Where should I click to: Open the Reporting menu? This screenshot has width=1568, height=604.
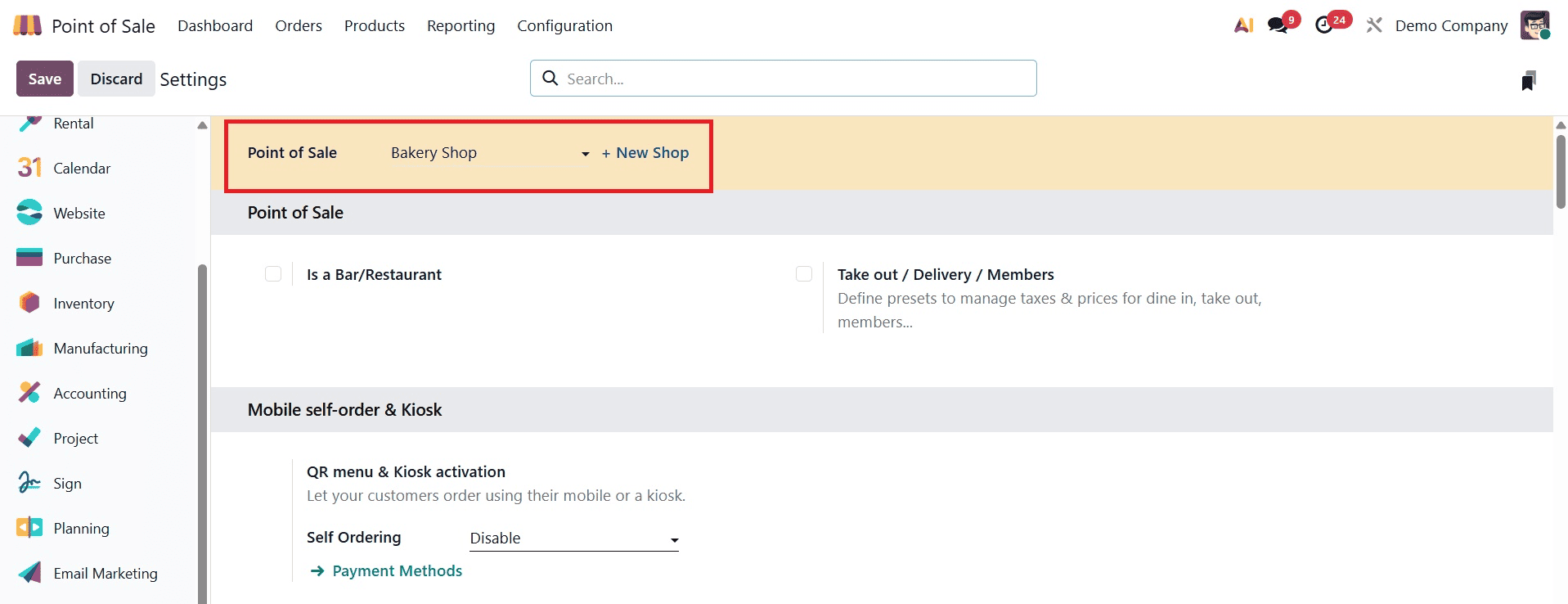(461, 25)
